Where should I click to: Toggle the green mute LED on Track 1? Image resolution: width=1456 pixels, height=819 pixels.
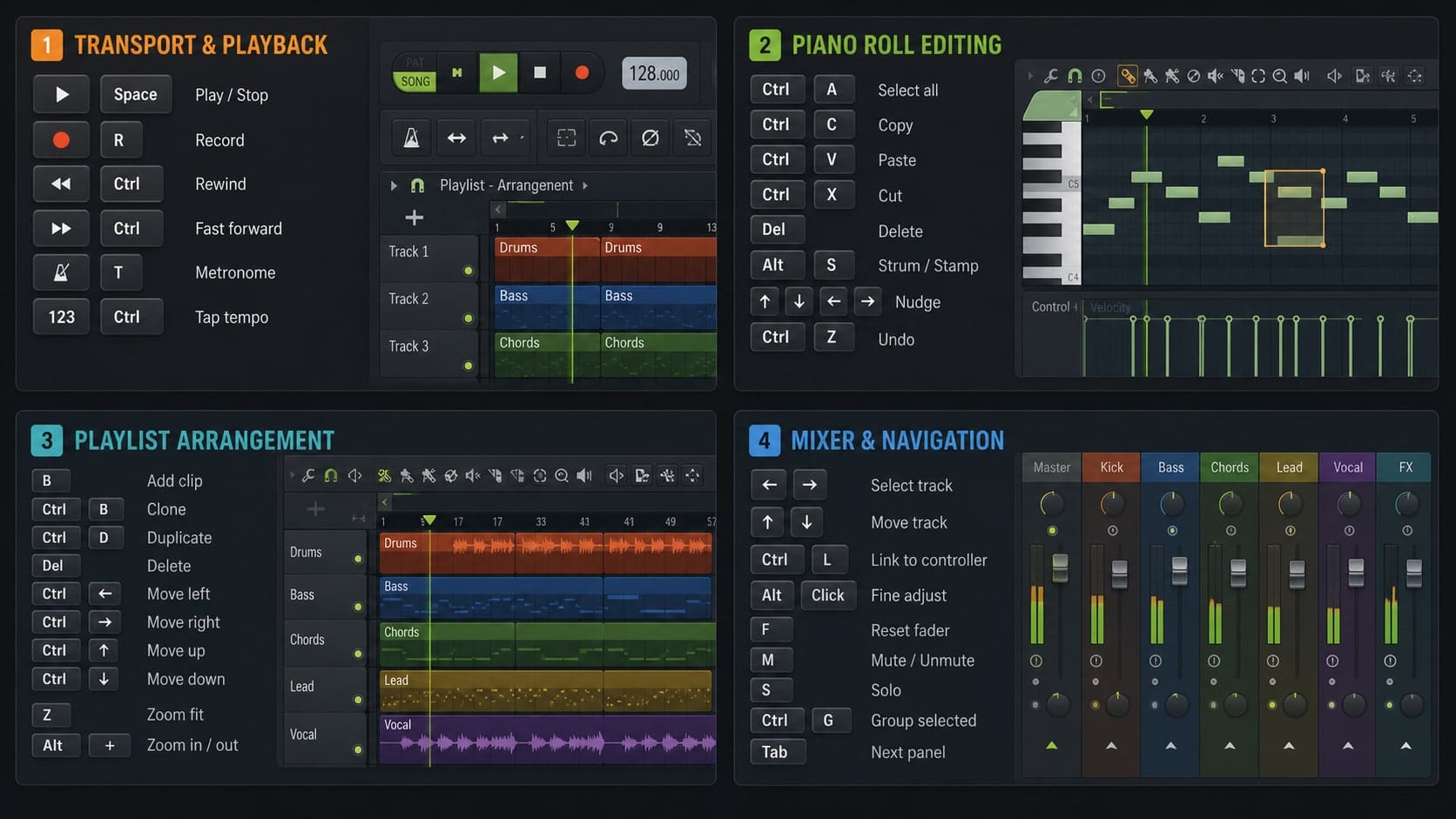468,271
